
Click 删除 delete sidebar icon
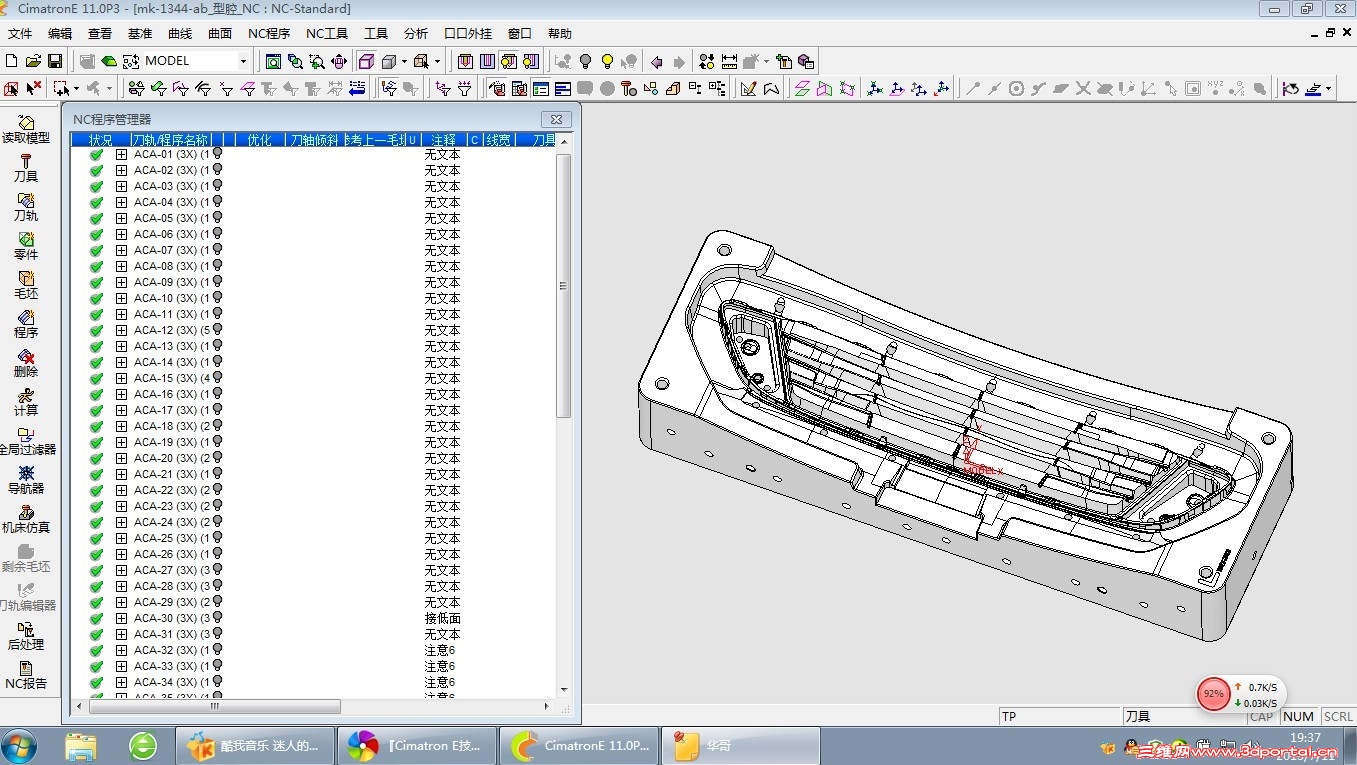click(26, 363)
